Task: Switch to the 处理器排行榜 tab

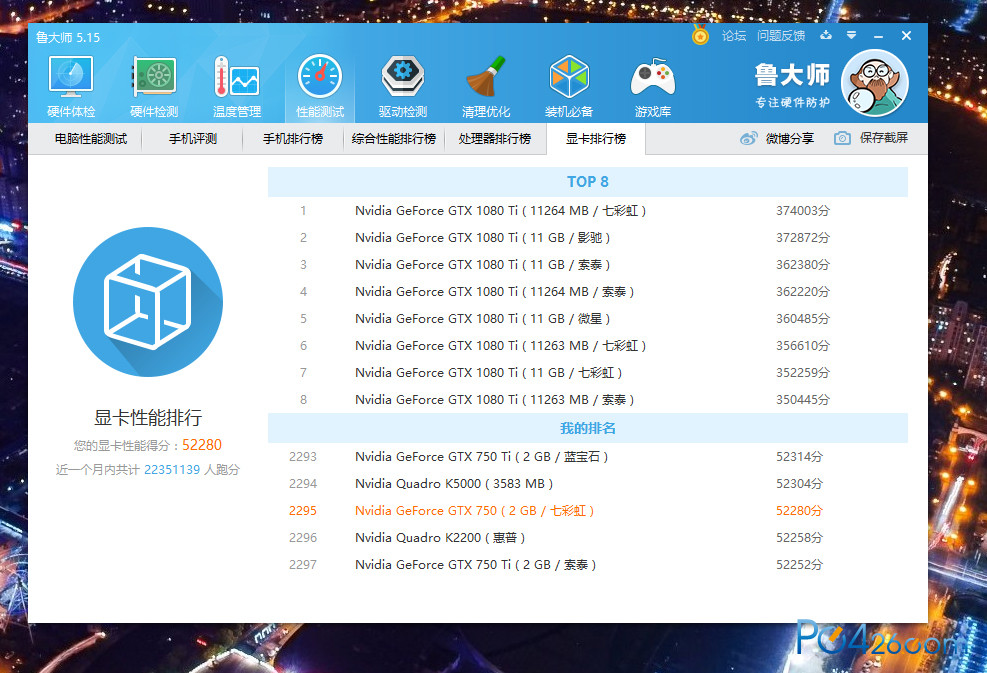Action: [x=495, y=139]
